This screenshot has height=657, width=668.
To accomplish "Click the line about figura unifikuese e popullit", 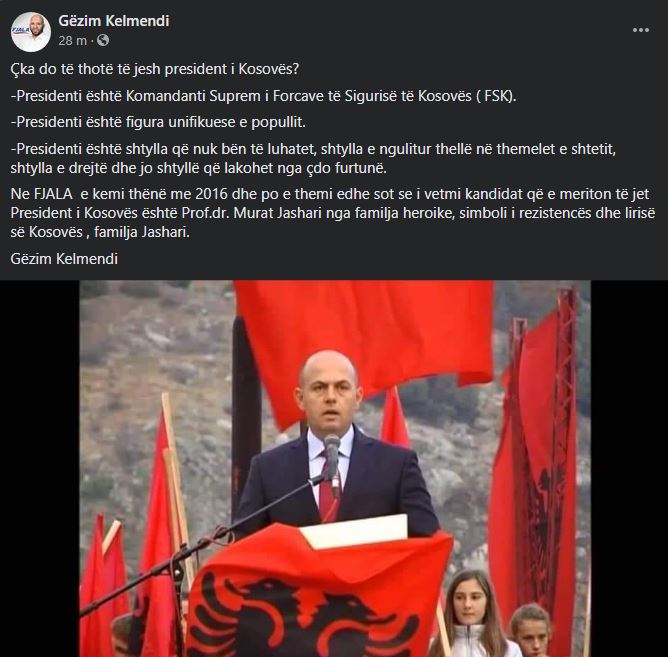I will pos(158,122).
